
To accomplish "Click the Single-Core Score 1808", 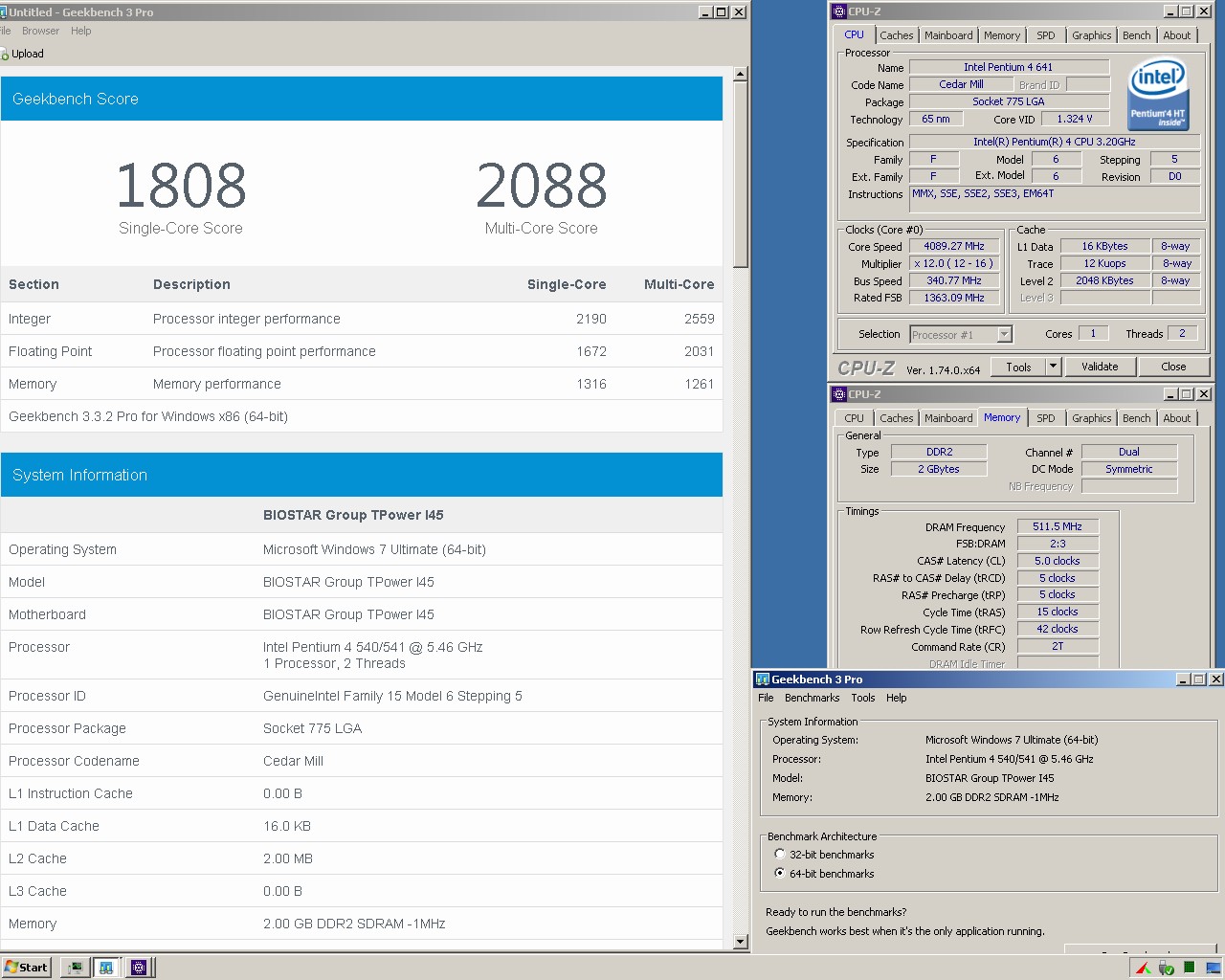I will [x=181, y=186].
